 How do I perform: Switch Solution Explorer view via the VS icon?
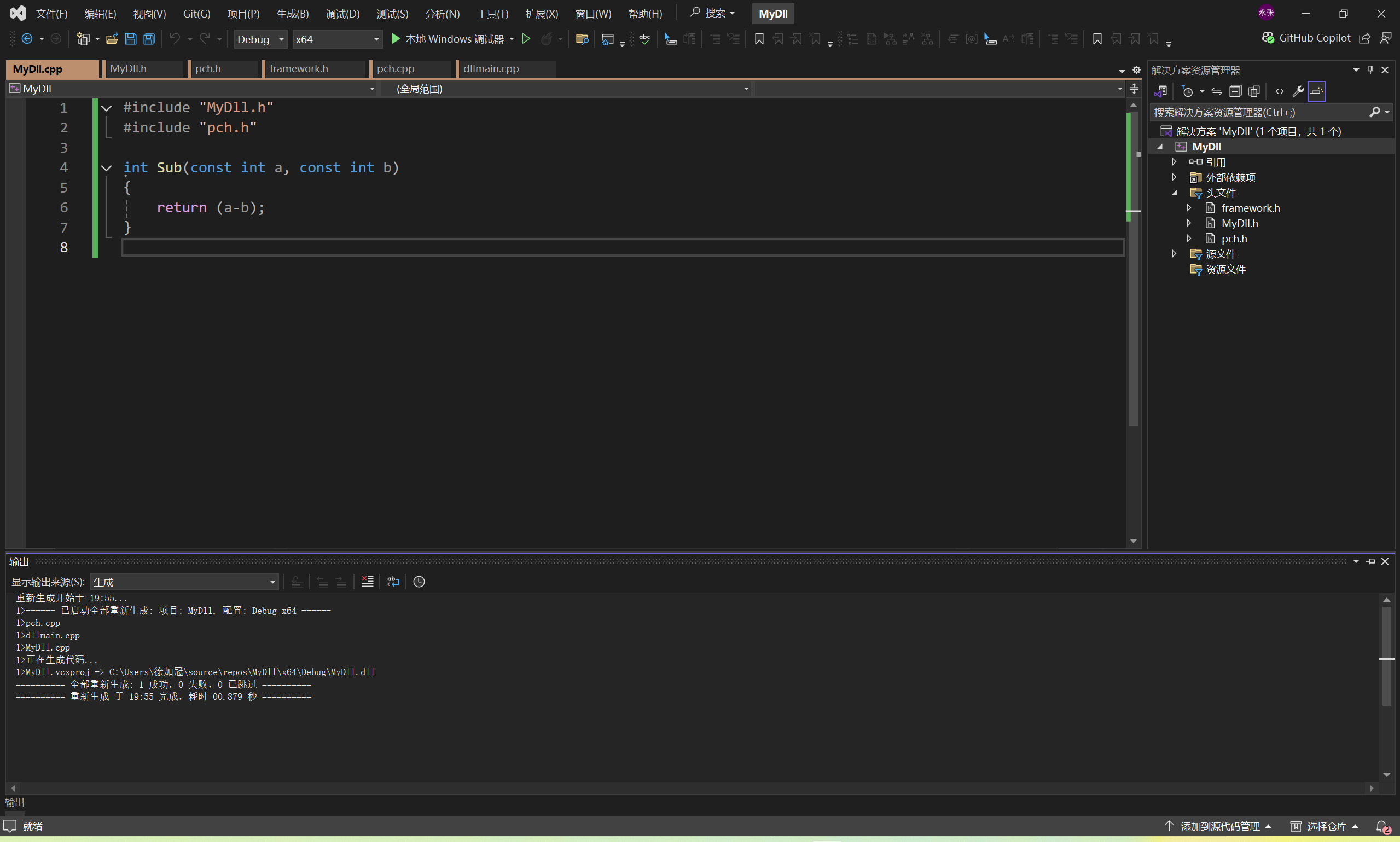pos(1160,91)
